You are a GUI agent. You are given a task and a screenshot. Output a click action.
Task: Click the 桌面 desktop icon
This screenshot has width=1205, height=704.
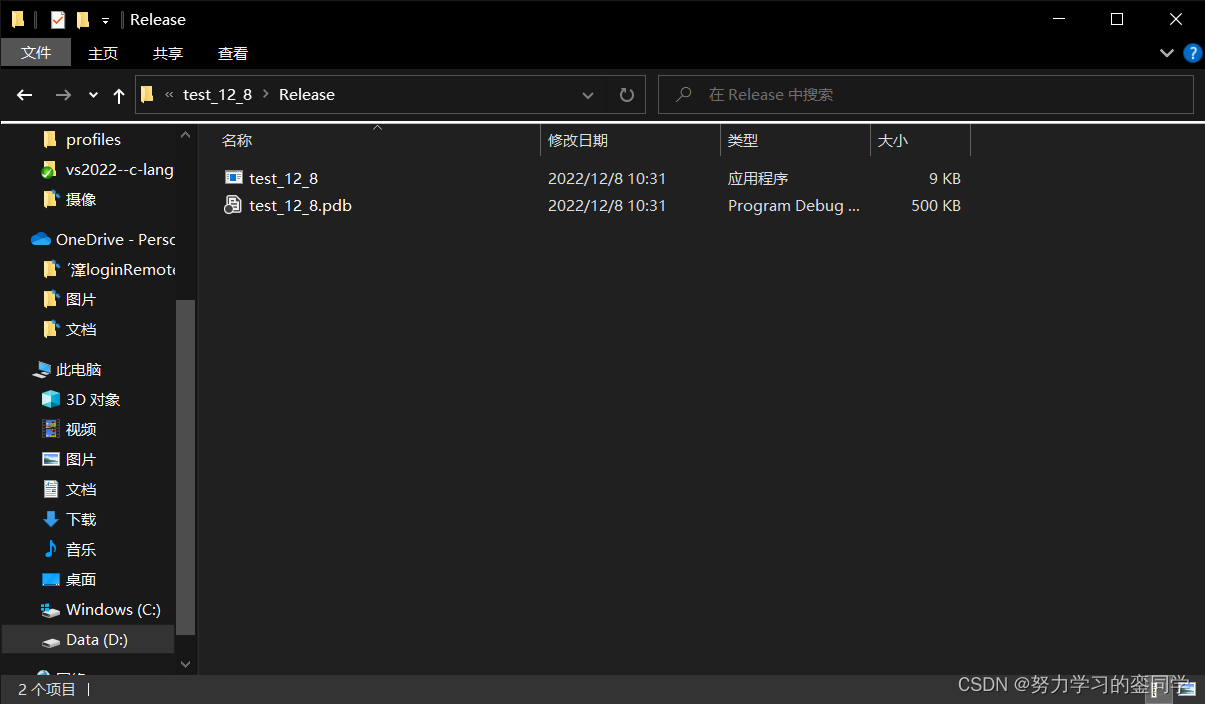click(x=51, y=580)
